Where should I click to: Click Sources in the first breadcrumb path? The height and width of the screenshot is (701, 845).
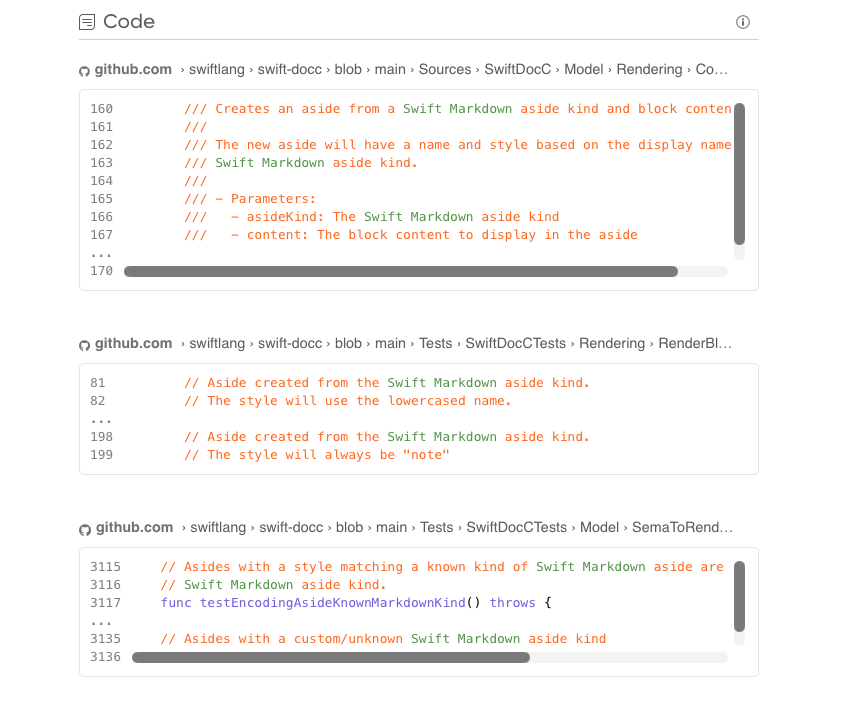[445, 69]
